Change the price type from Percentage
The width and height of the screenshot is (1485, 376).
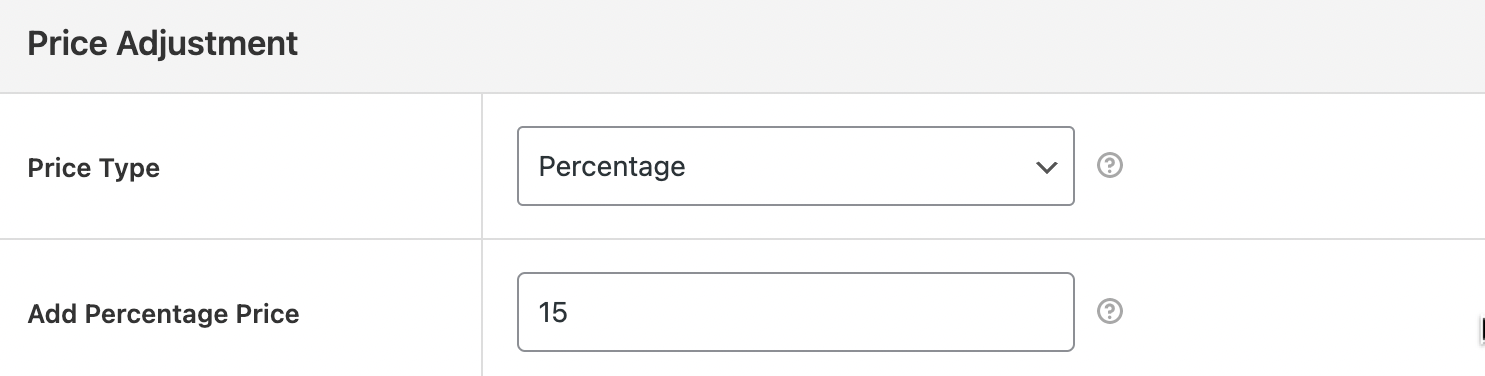point(796,166)
